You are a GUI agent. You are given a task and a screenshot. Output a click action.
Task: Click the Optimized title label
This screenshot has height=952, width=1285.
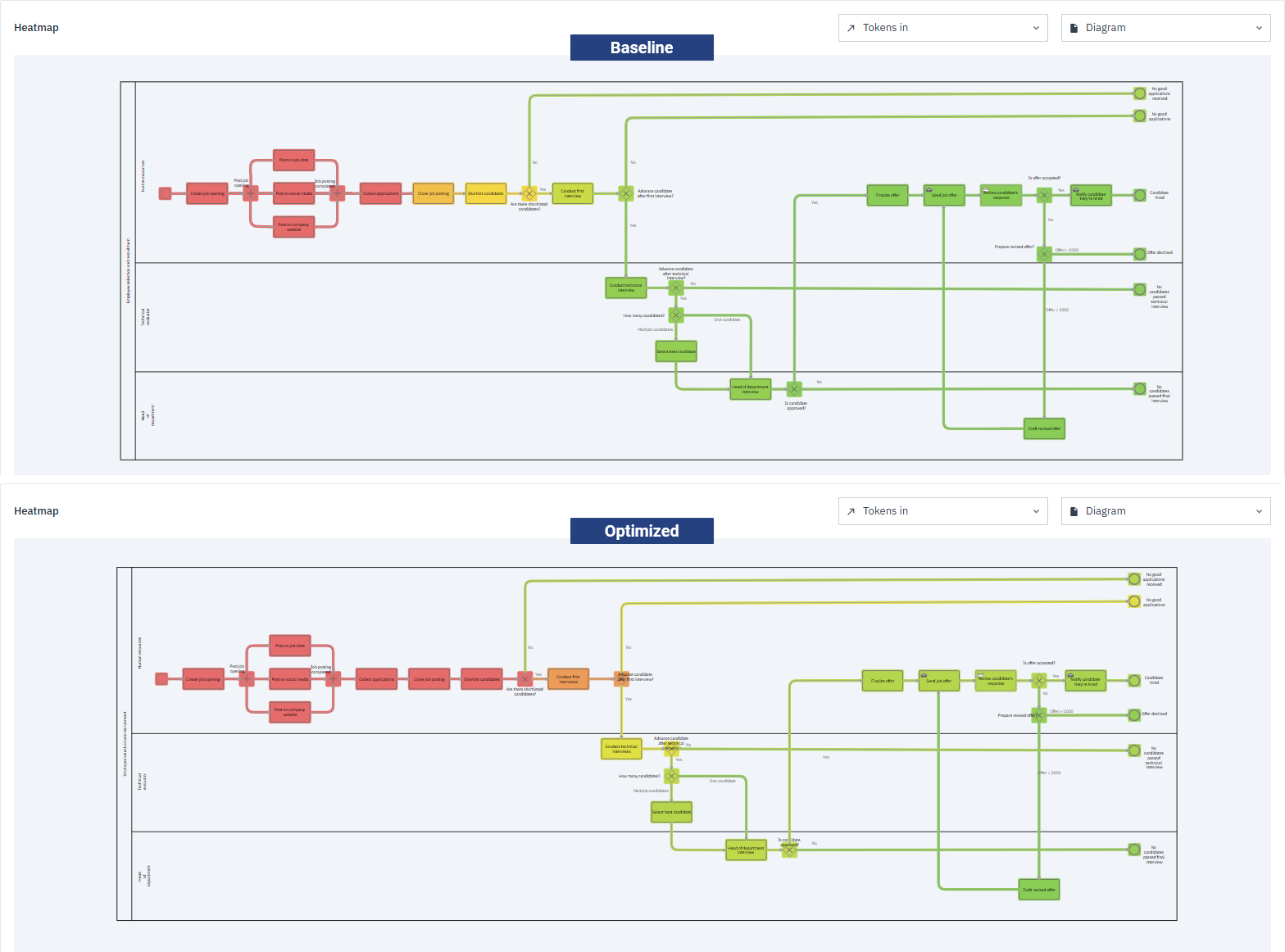click(642, 531)
